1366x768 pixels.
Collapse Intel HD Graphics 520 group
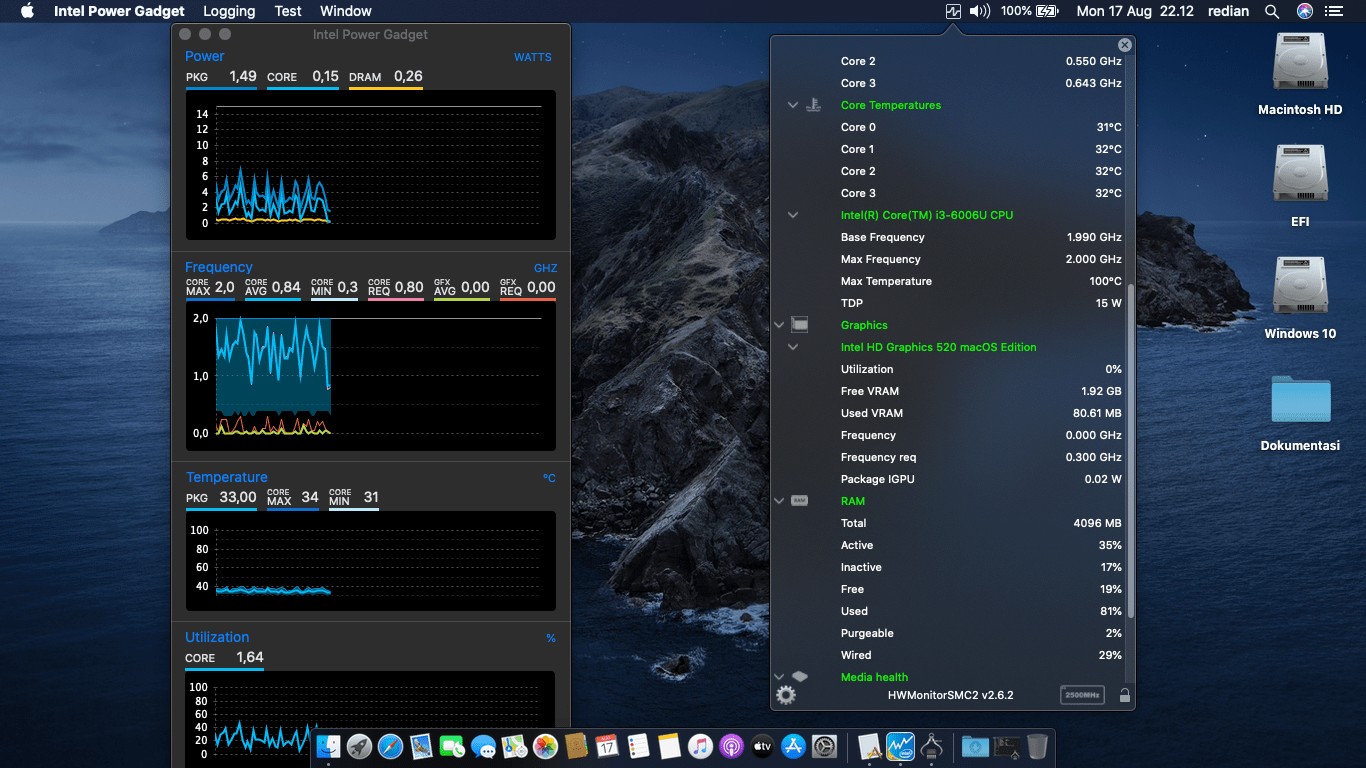click(793, 347)
